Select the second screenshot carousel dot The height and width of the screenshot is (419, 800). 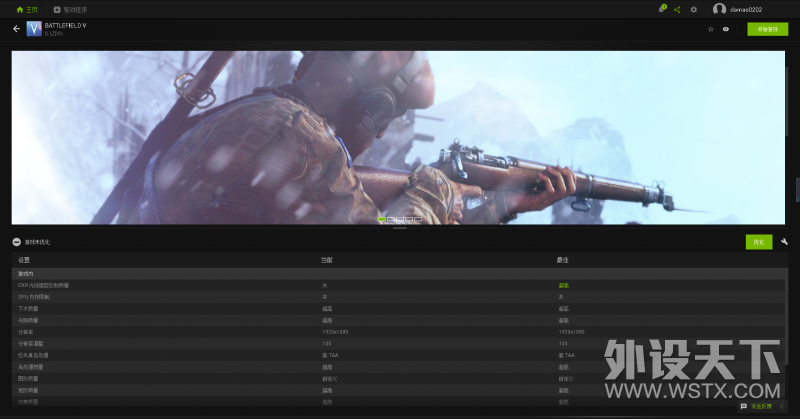(391, 219)
